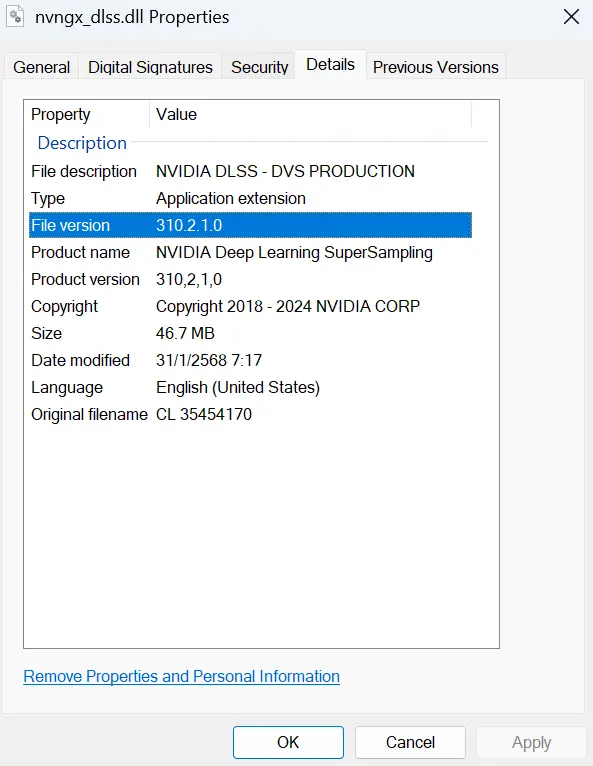The width and height of the screenshot is (593, 766).
Task: Go to the Security tab
Action: click(259, 67)
